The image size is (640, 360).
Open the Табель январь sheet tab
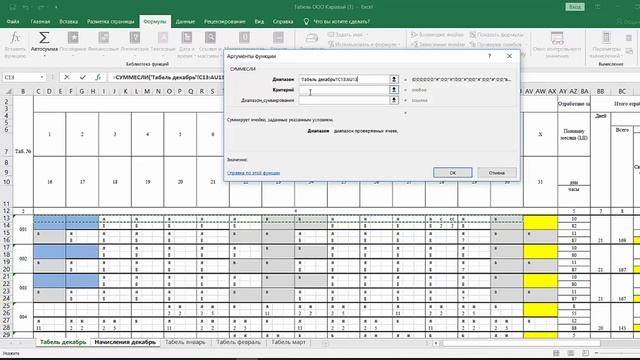(185, 342)
